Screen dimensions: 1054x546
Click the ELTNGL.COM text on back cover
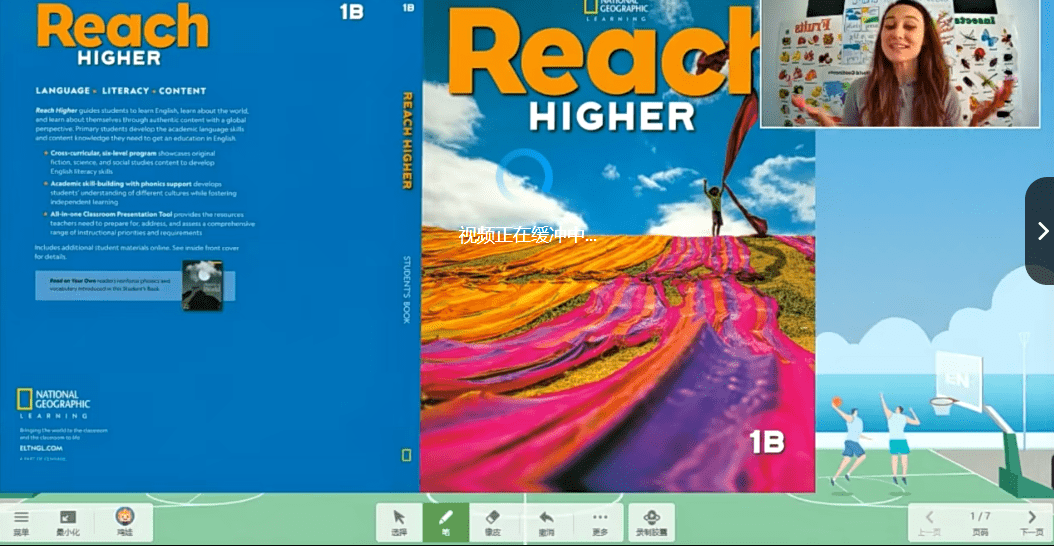pos(41,447)
